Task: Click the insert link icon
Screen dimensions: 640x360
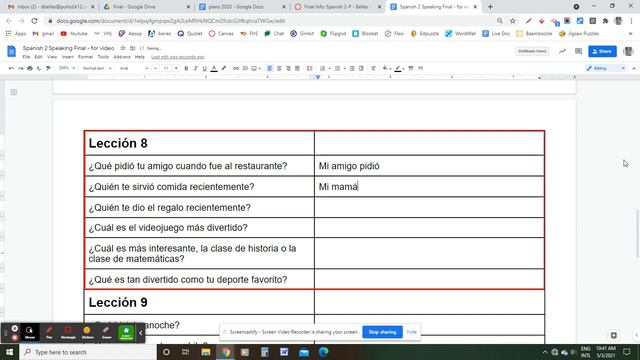Action: (x=236, y=68)
